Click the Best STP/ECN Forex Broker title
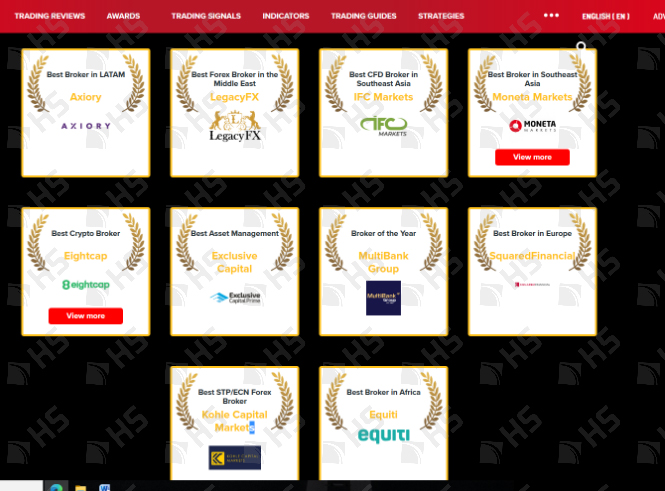Viewport: 665px width, 491px height. pos(235,396)
